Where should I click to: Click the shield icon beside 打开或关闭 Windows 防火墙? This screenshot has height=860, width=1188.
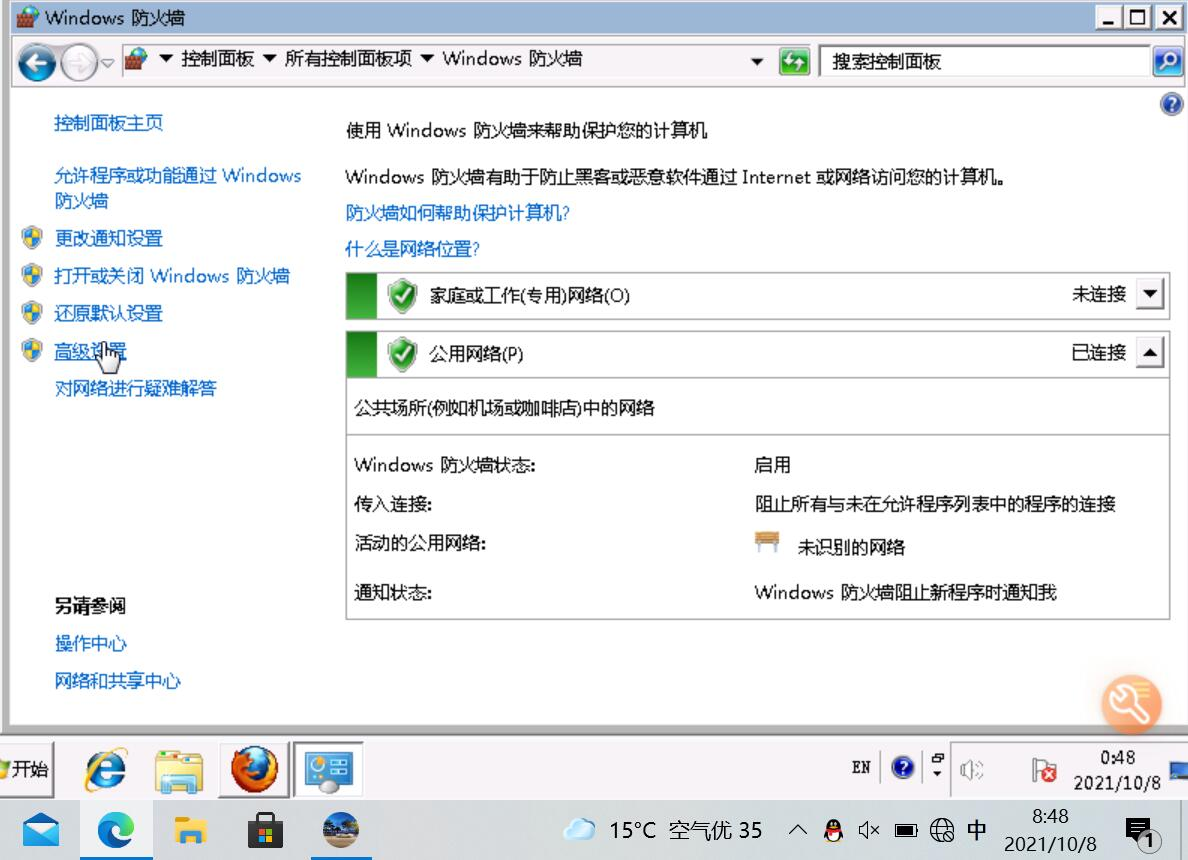coord(32,276)
